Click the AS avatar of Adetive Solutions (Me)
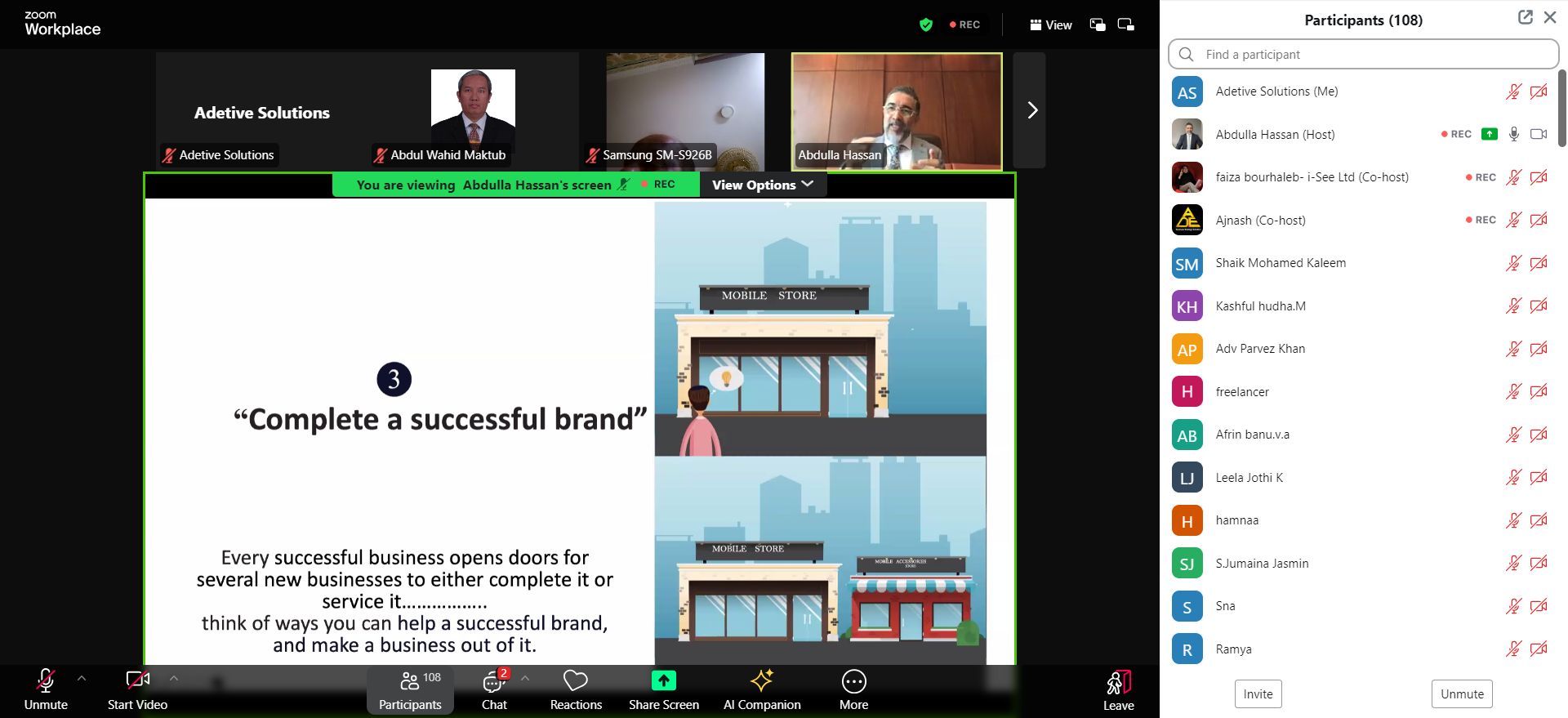The image size is (1568, 718). pyautogui.click(x=1187, y=92)
